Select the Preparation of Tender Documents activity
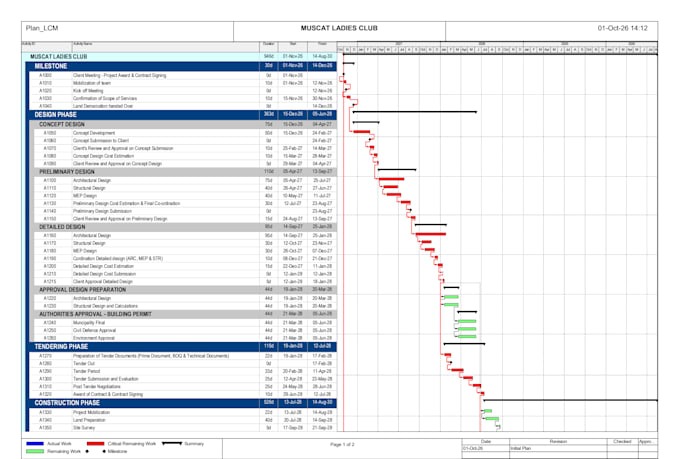 [183, 356]
